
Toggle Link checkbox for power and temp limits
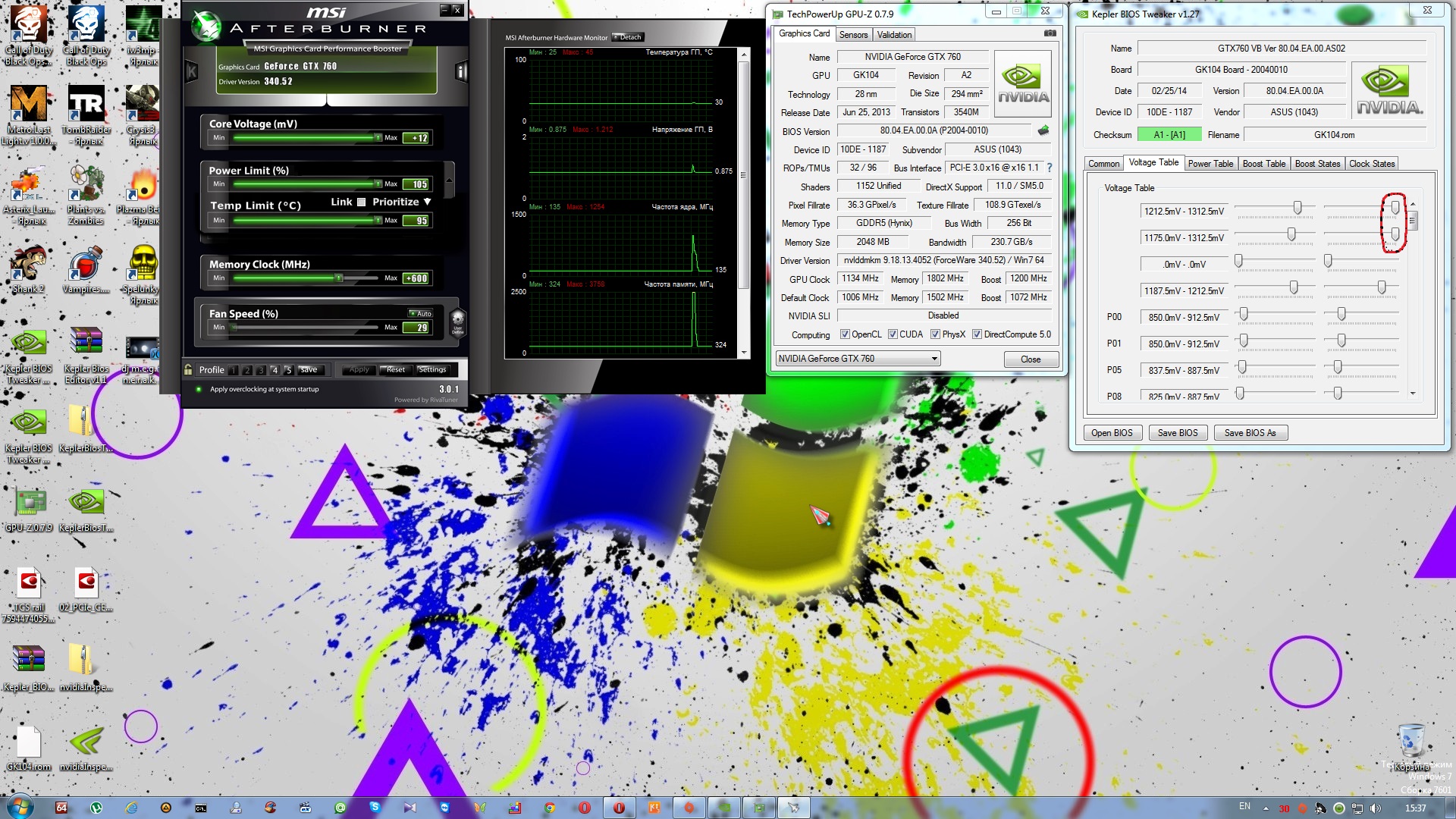click(361, 202)
